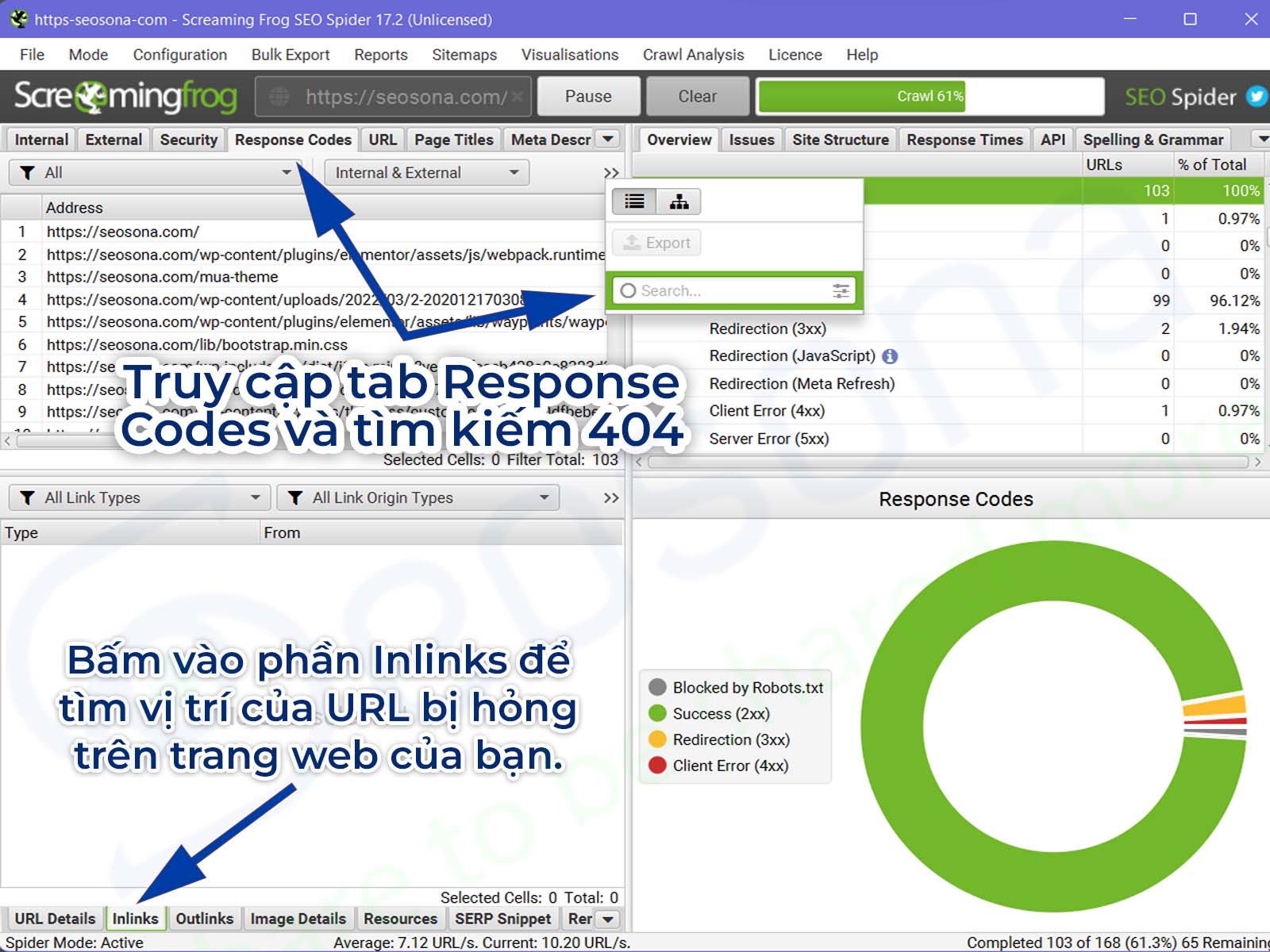The height and width of the screenshot is (952, 1270).
Task: Open the Sitemaps menu
Action: coord(464,55)
